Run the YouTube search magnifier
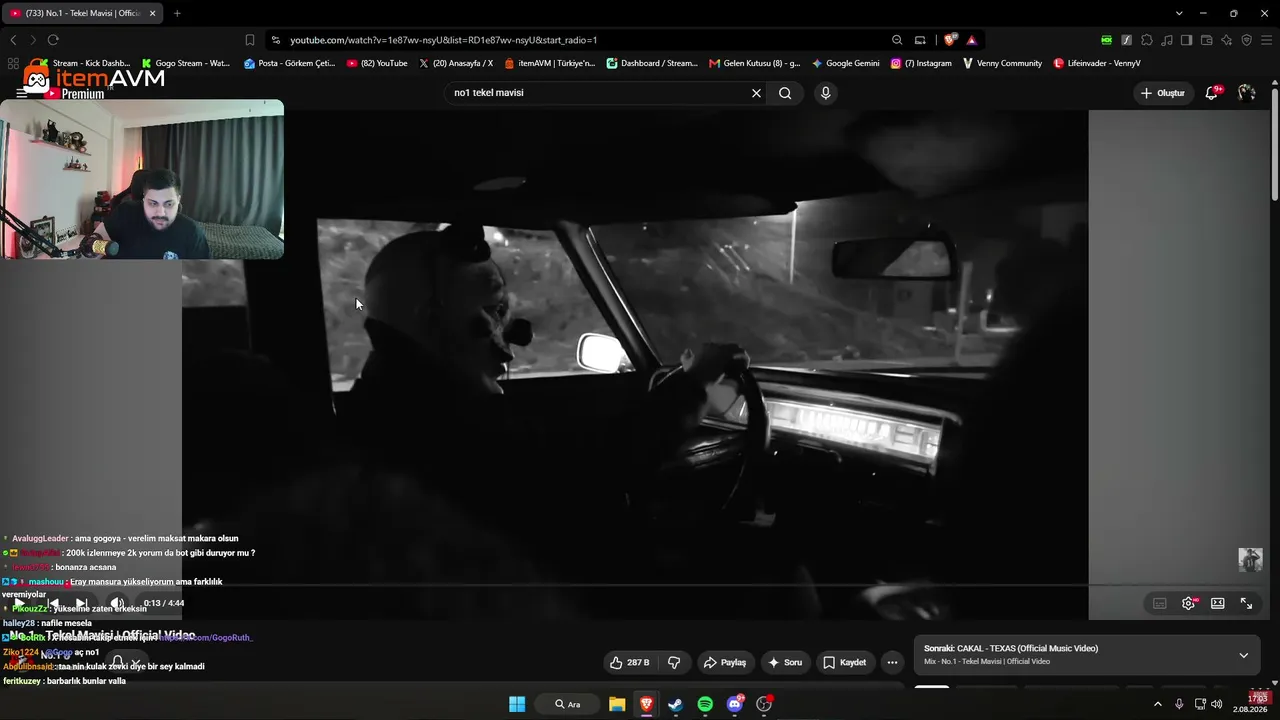The height and width of the screenshot is (720, 1280). tap(785, 93)
